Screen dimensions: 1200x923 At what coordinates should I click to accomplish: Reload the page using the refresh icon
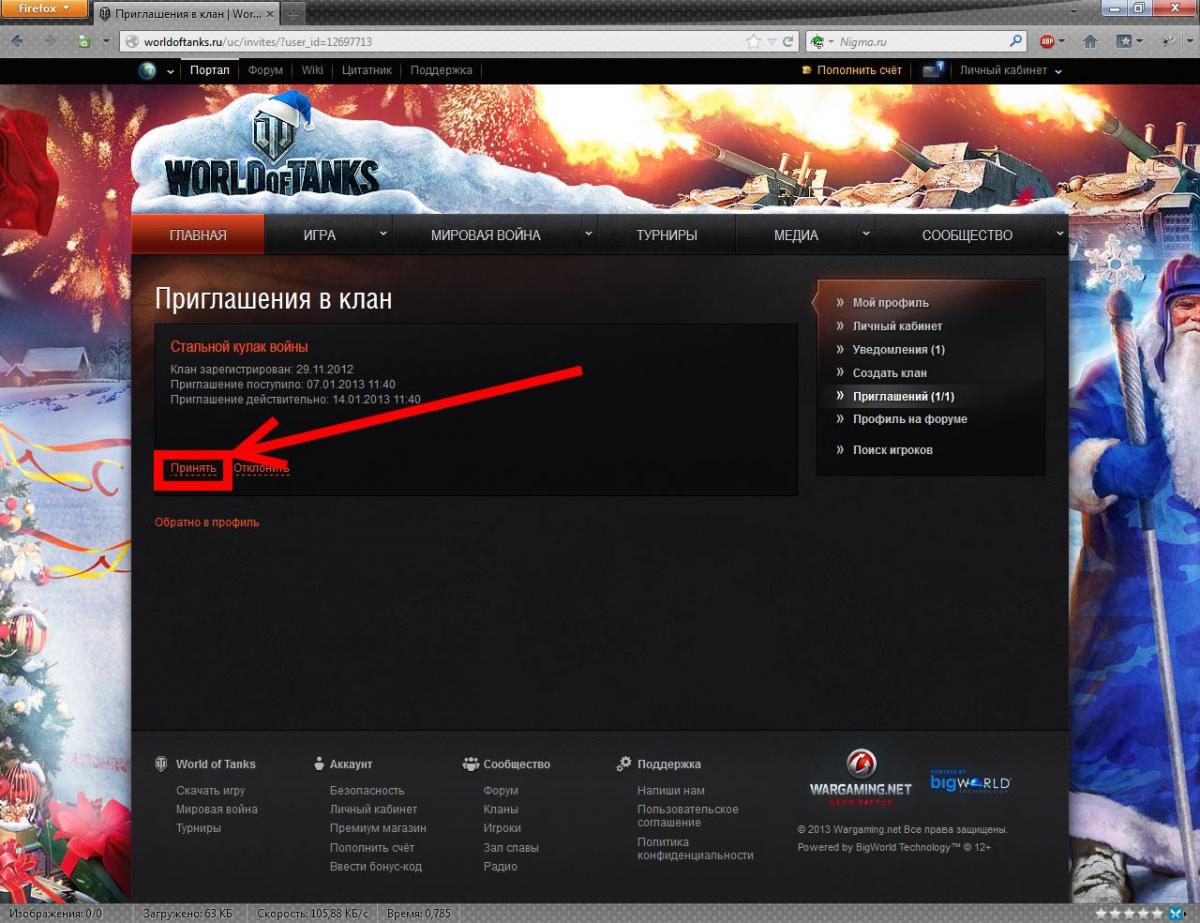[x=788, y=42]
